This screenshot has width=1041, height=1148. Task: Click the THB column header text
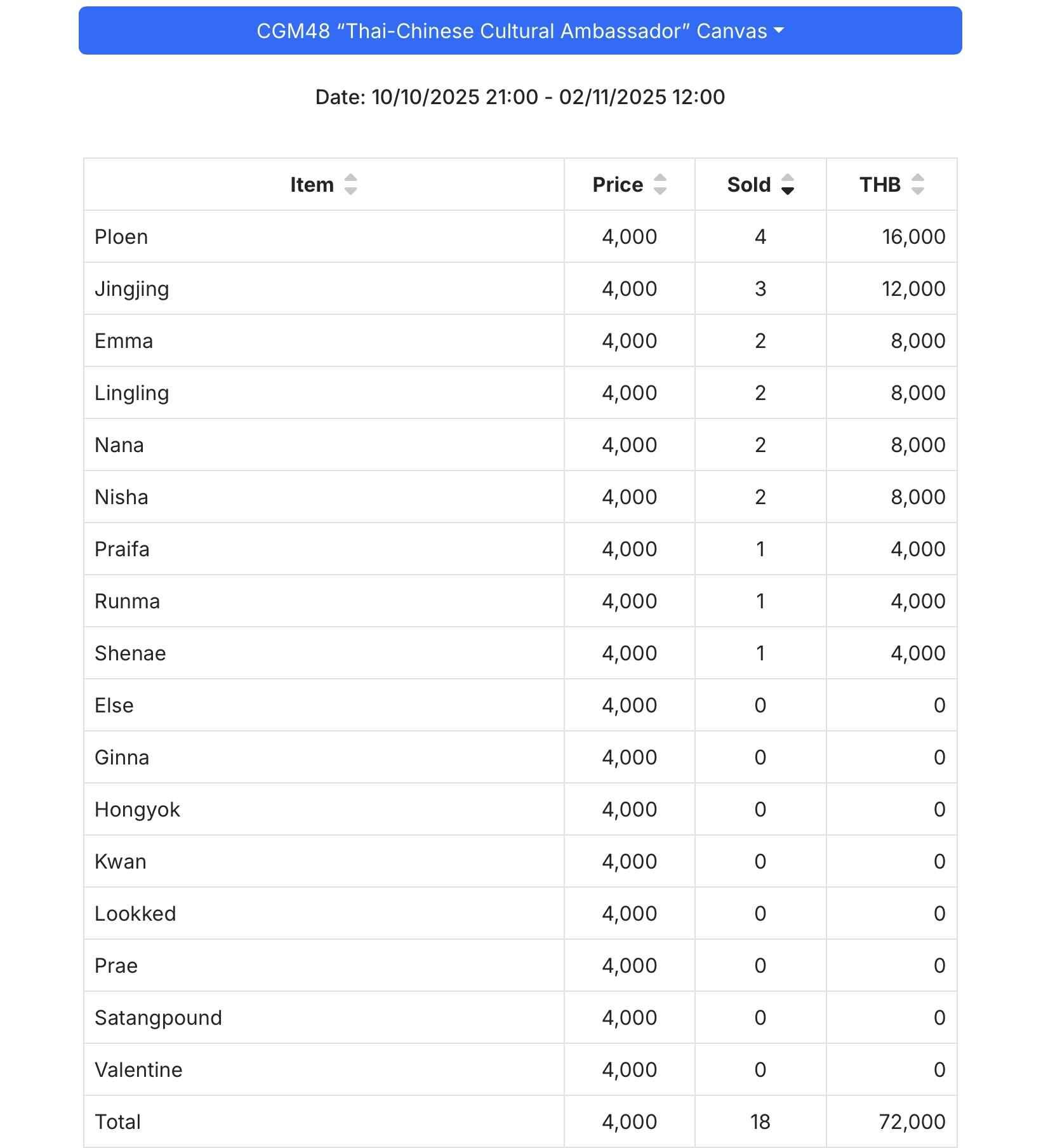tap(880, 185)
